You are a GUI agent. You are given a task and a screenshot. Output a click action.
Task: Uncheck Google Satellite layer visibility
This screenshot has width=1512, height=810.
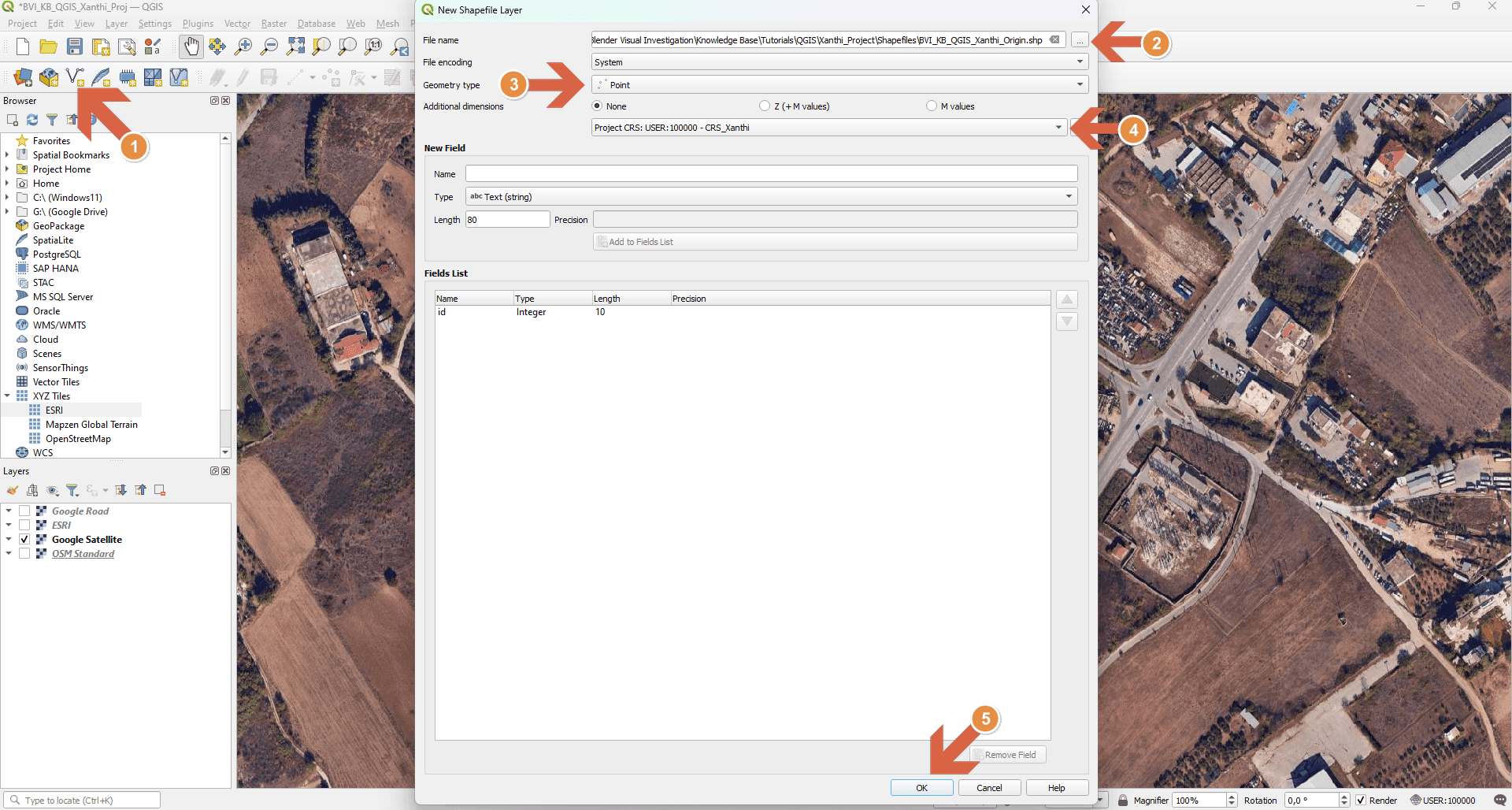[24, 540]
